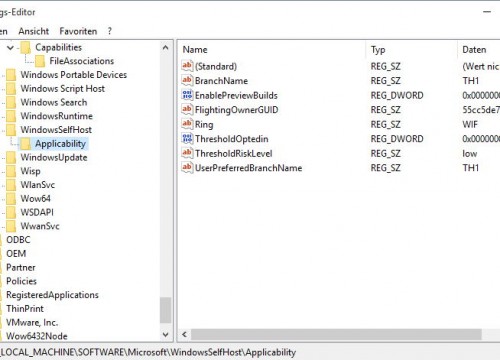This screenshot has width=500, height=360.
Task: Minimize the Registry Editor window
Action: [x=487, y=12]
